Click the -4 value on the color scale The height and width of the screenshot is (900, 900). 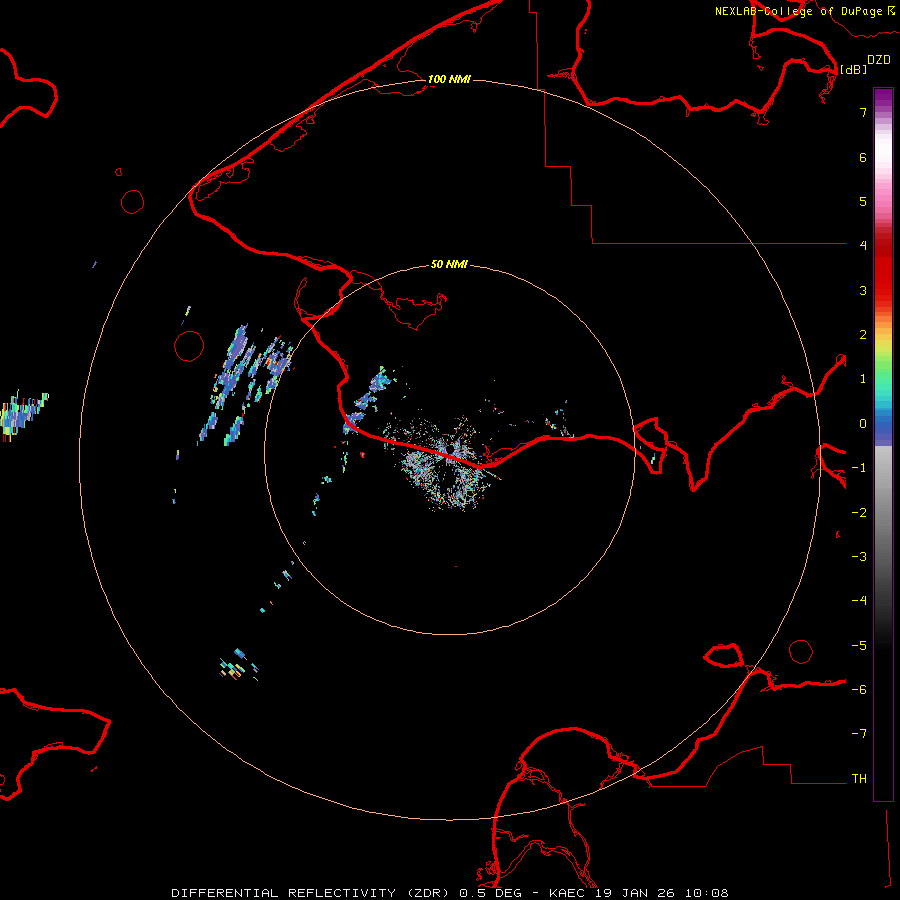point(859,601)
